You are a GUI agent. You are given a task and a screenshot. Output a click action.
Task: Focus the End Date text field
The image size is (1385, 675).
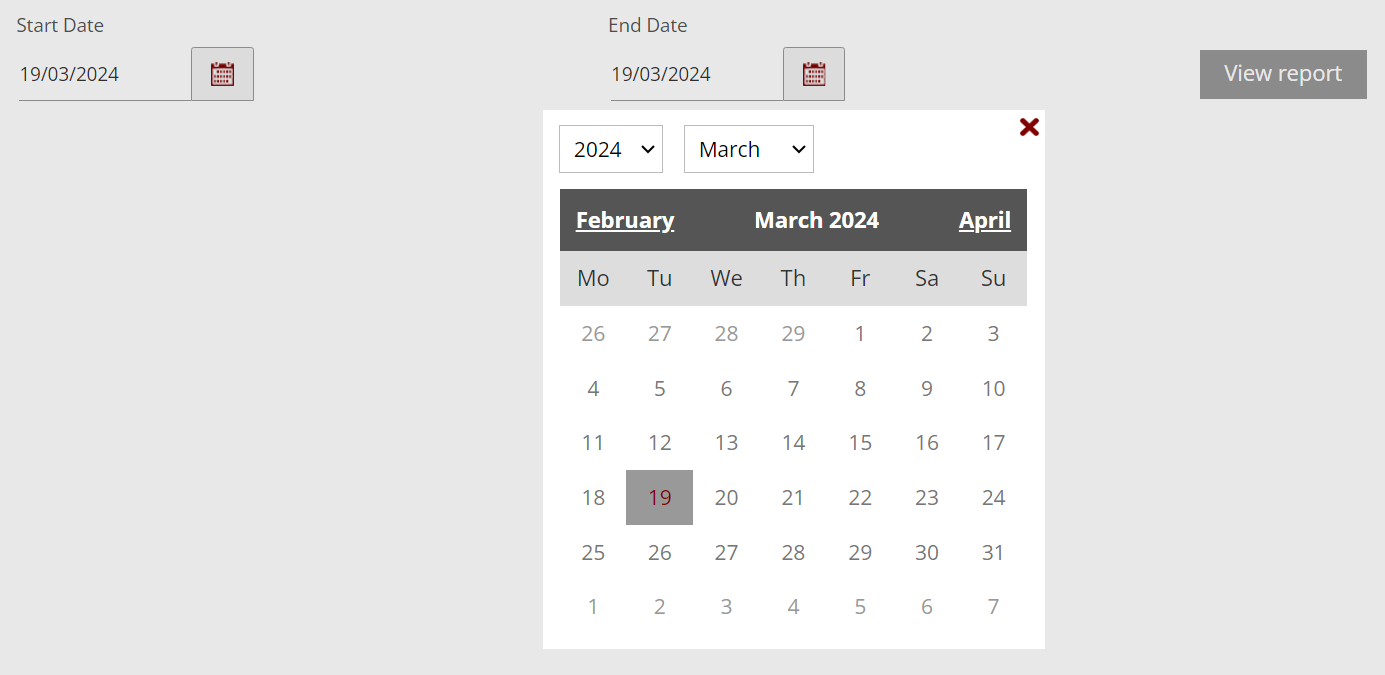pos(696,74)
